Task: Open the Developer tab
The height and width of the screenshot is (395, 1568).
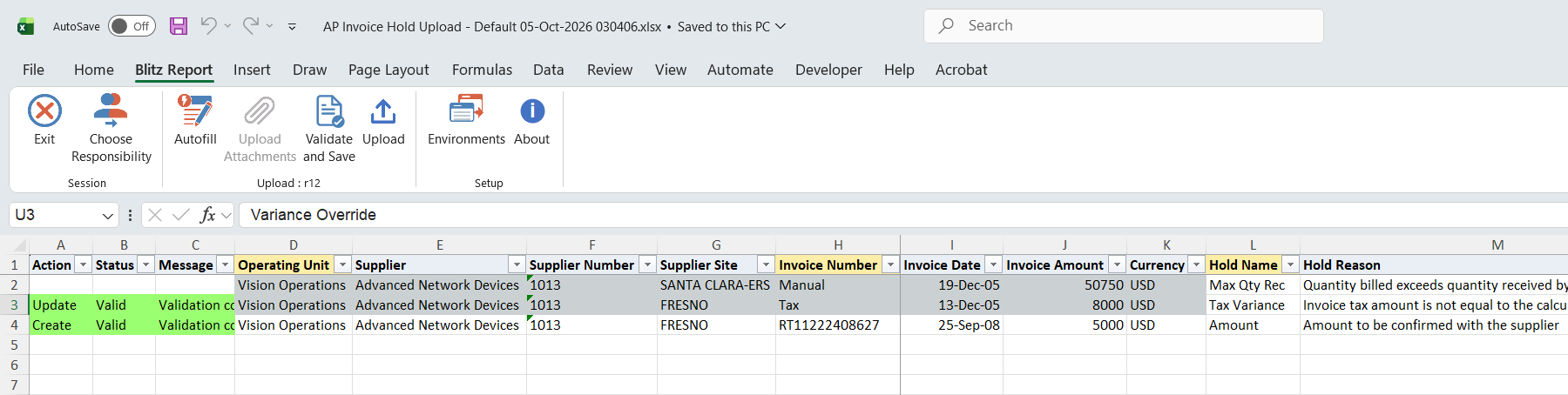Action: (x=828, y=70)
